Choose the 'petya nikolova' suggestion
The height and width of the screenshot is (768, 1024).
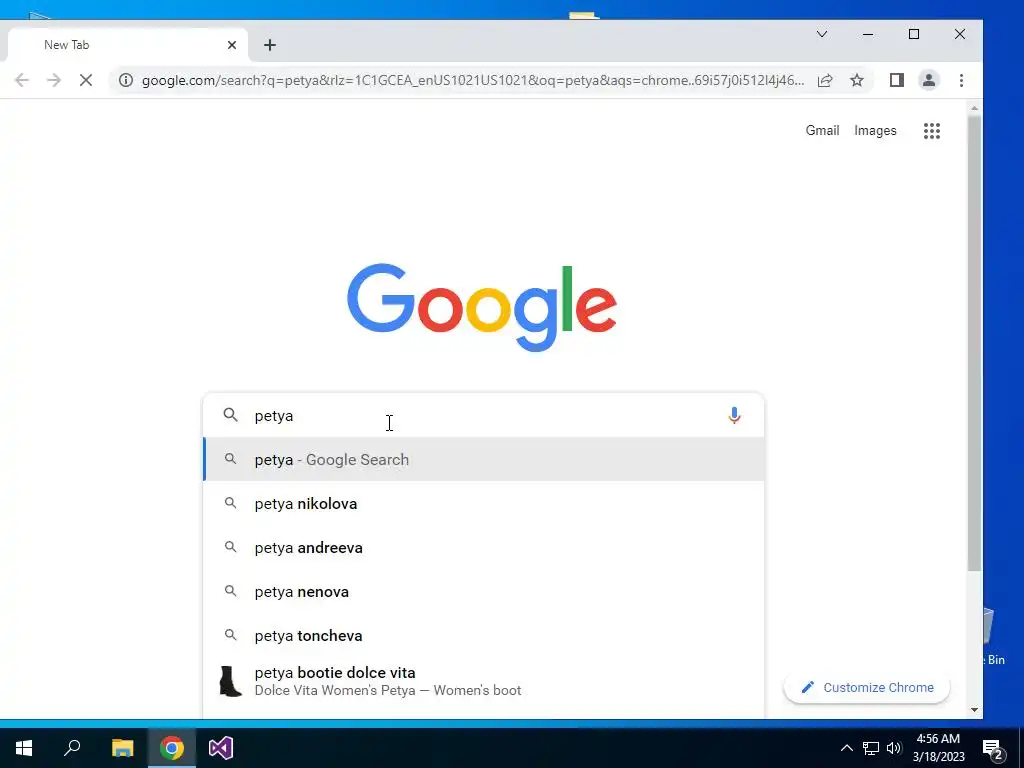pos(483,504)
